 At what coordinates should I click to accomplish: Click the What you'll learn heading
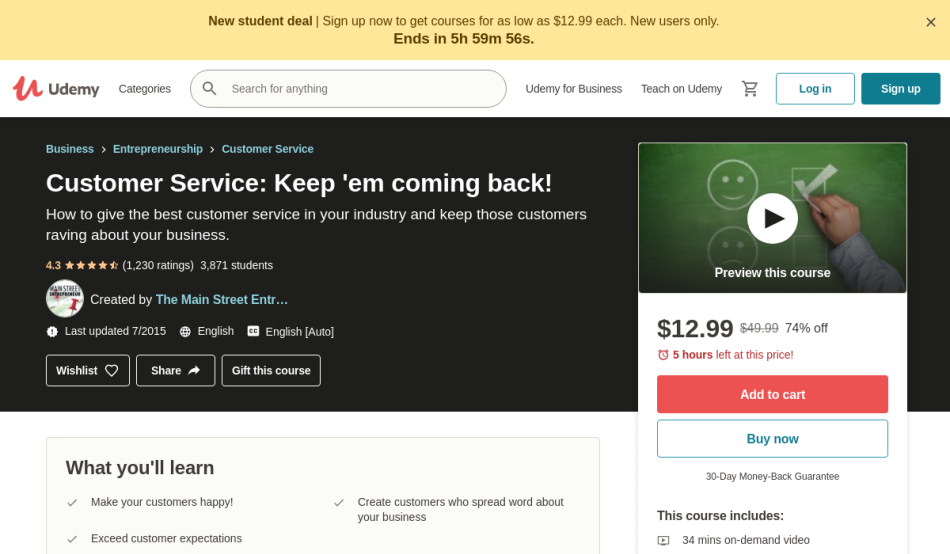(140, 468)
